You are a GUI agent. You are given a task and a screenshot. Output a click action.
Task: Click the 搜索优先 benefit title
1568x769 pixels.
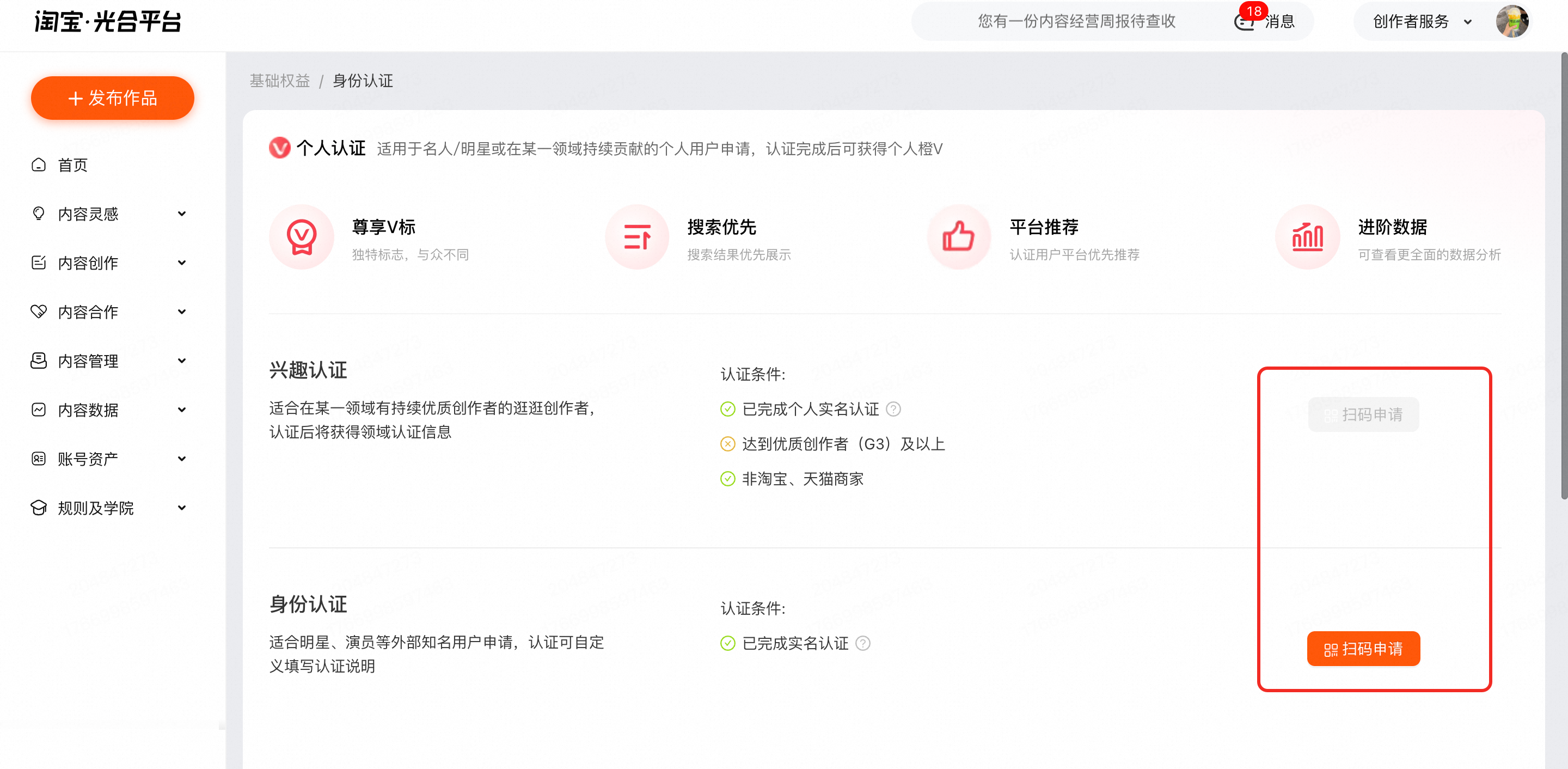721,227
